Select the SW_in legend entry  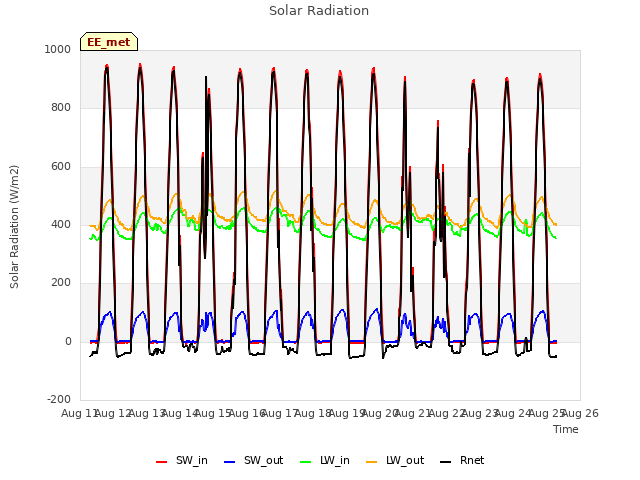pyautogui.click(x=182, y=460)
